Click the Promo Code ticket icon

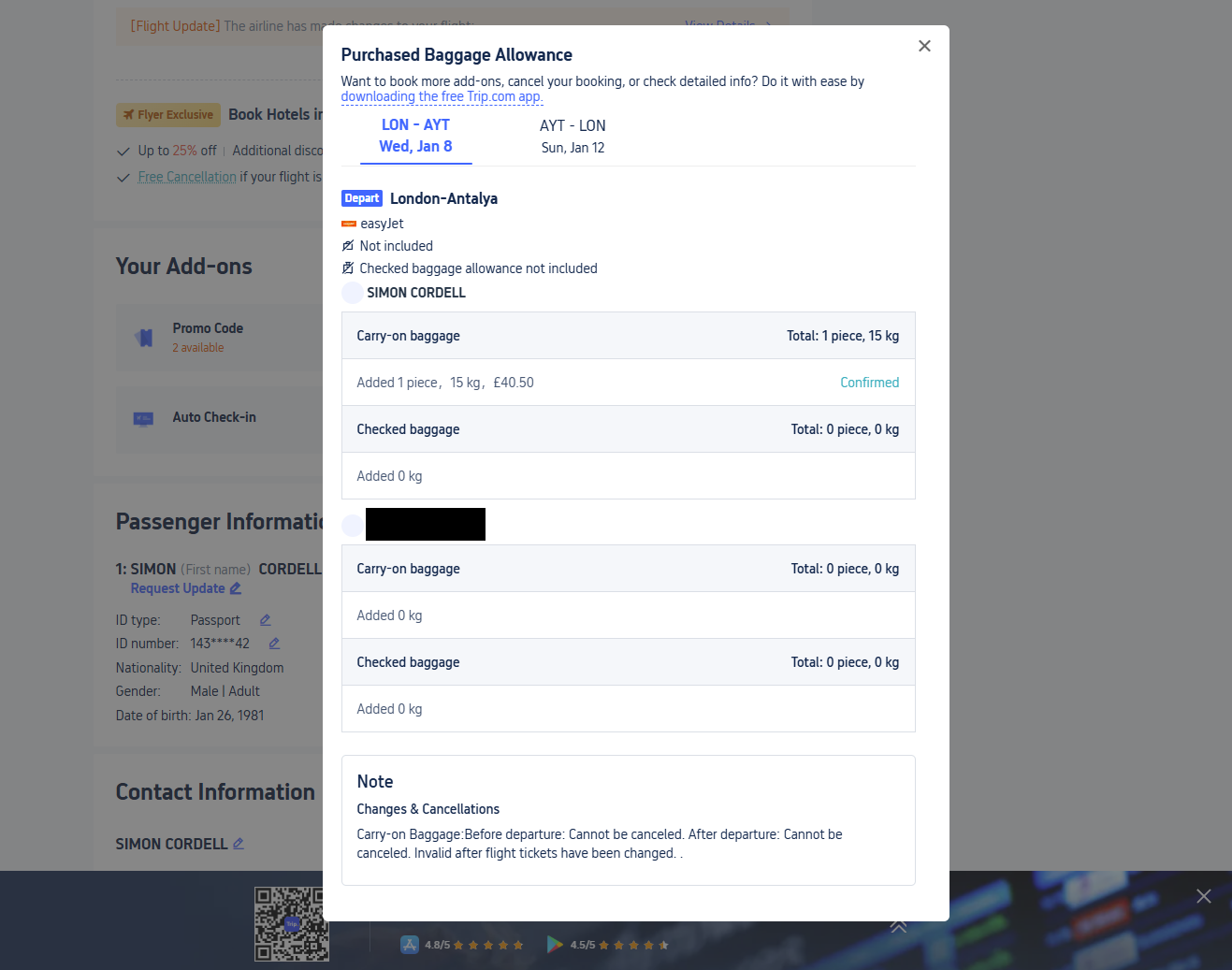coord(144,338)
